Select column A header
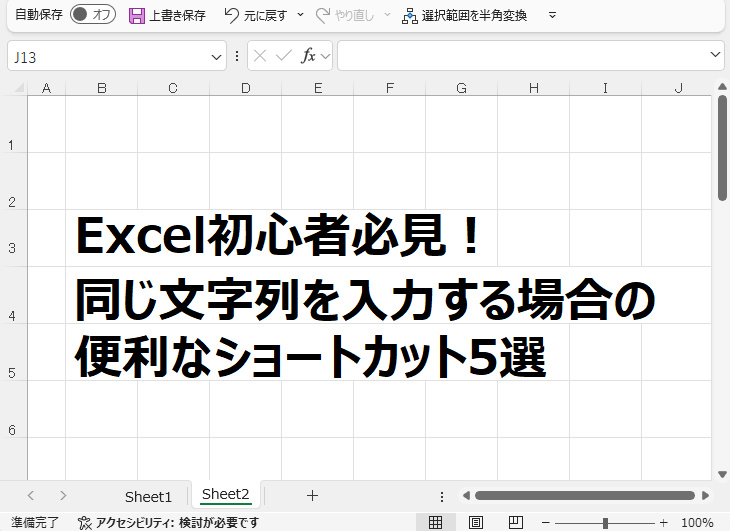Screen dimensions: 730x531 [47, 87]
